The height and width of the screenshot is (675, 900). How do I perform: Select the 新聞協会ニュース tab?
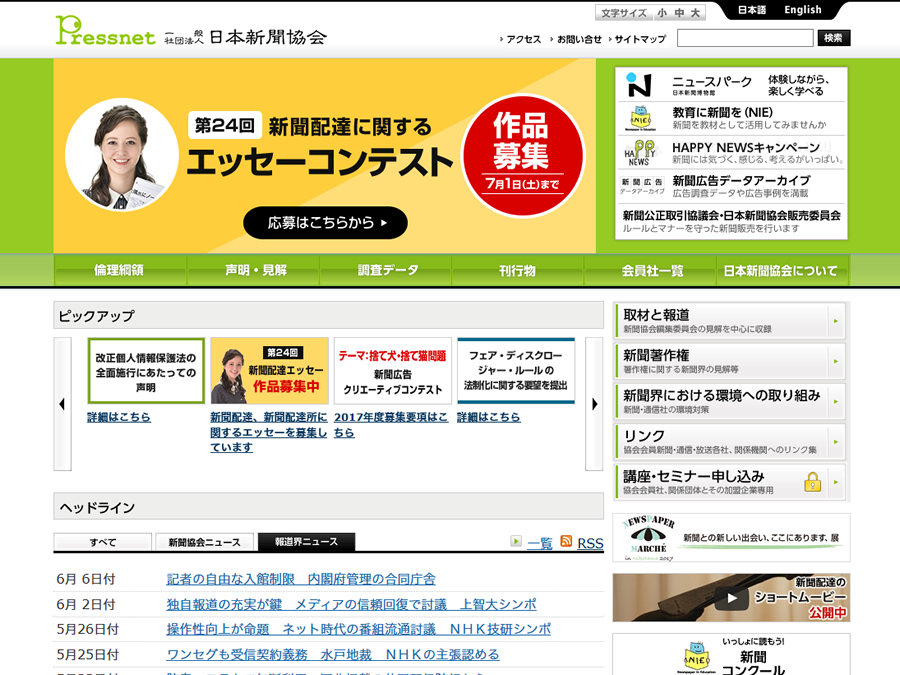(204, 542)
